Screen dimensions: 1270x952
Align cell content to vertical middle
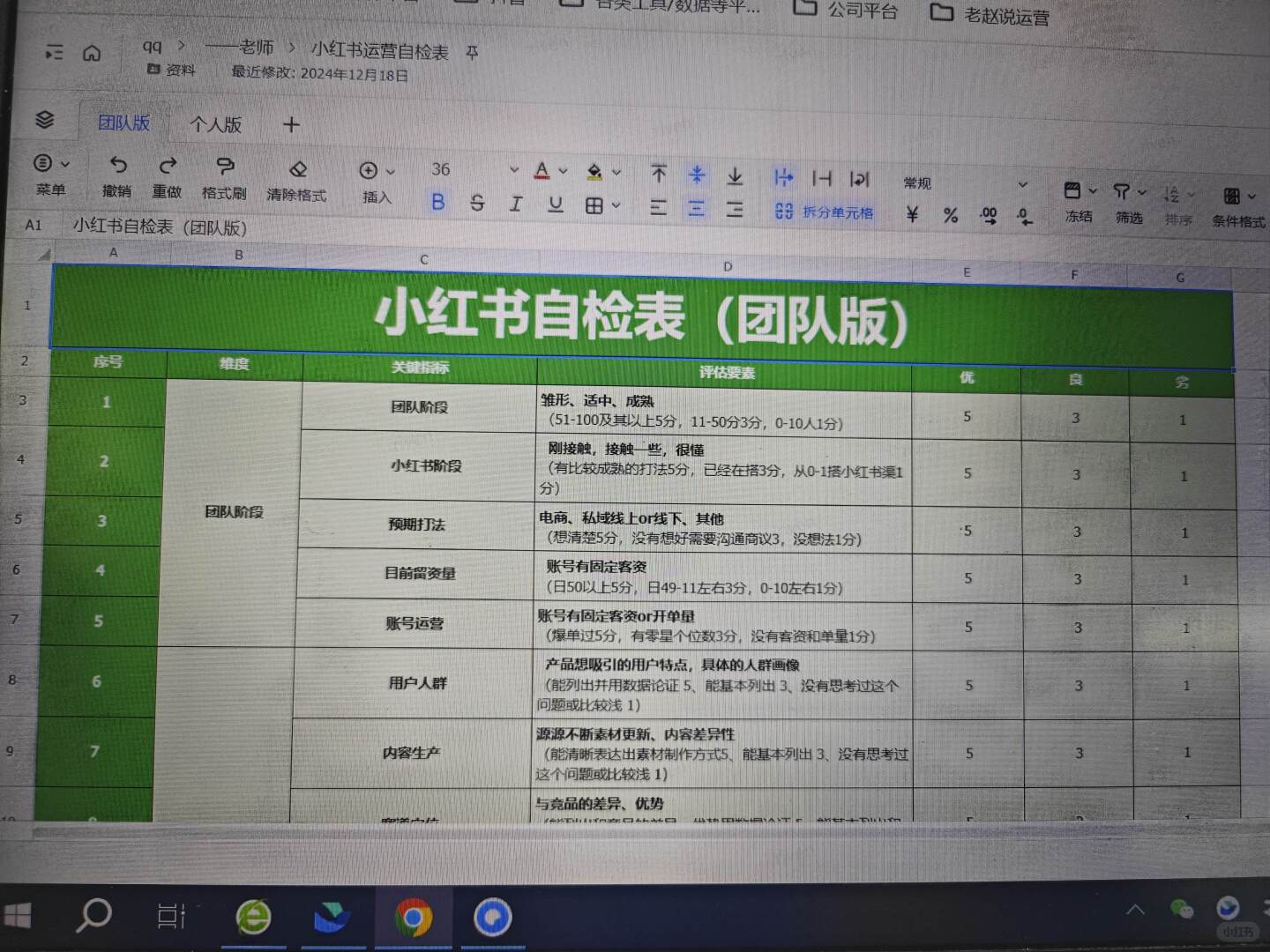point(697,175)
